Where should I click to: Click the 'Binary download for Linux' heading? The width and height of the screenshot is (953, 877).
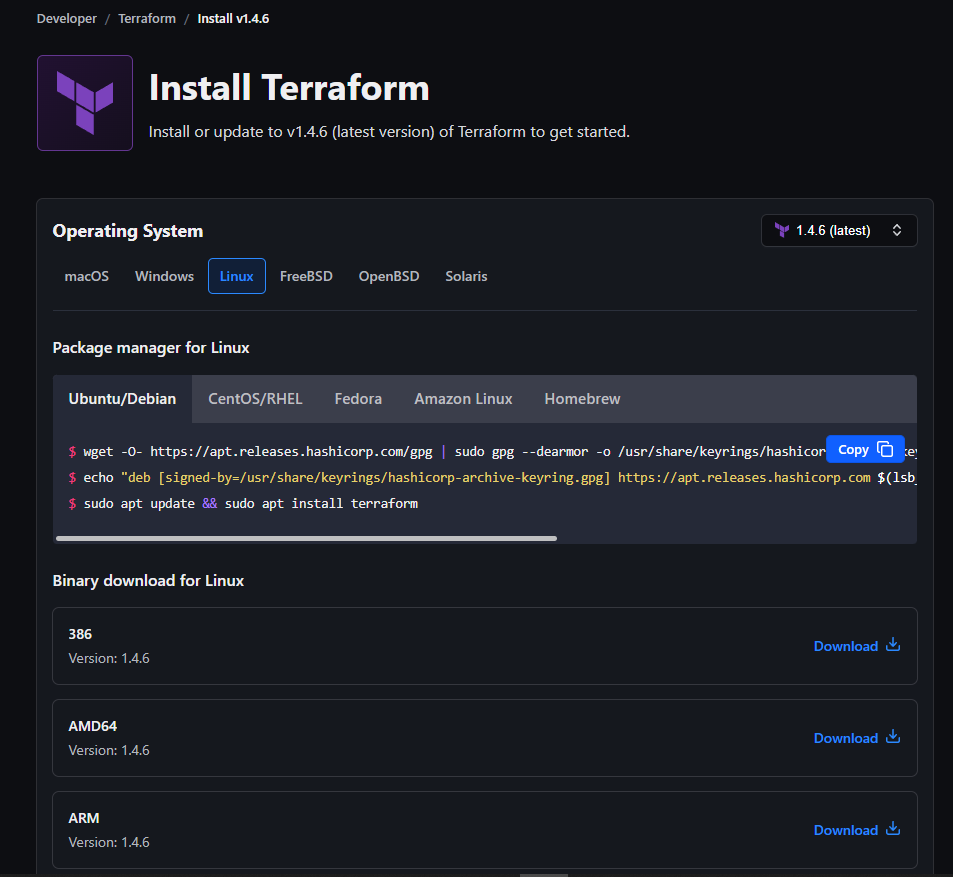148,580
